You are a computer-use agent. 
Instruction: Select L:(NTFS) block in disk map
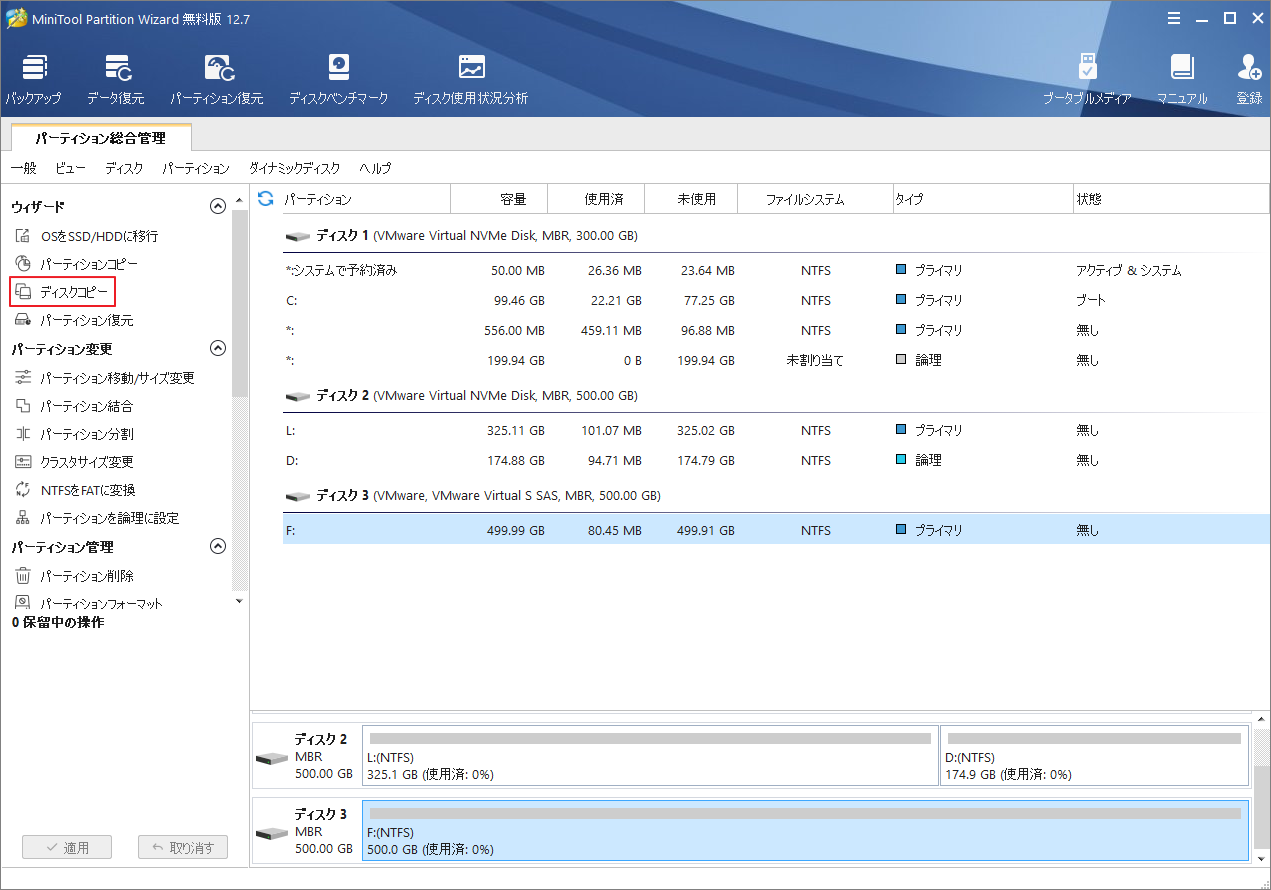point(650,756)
